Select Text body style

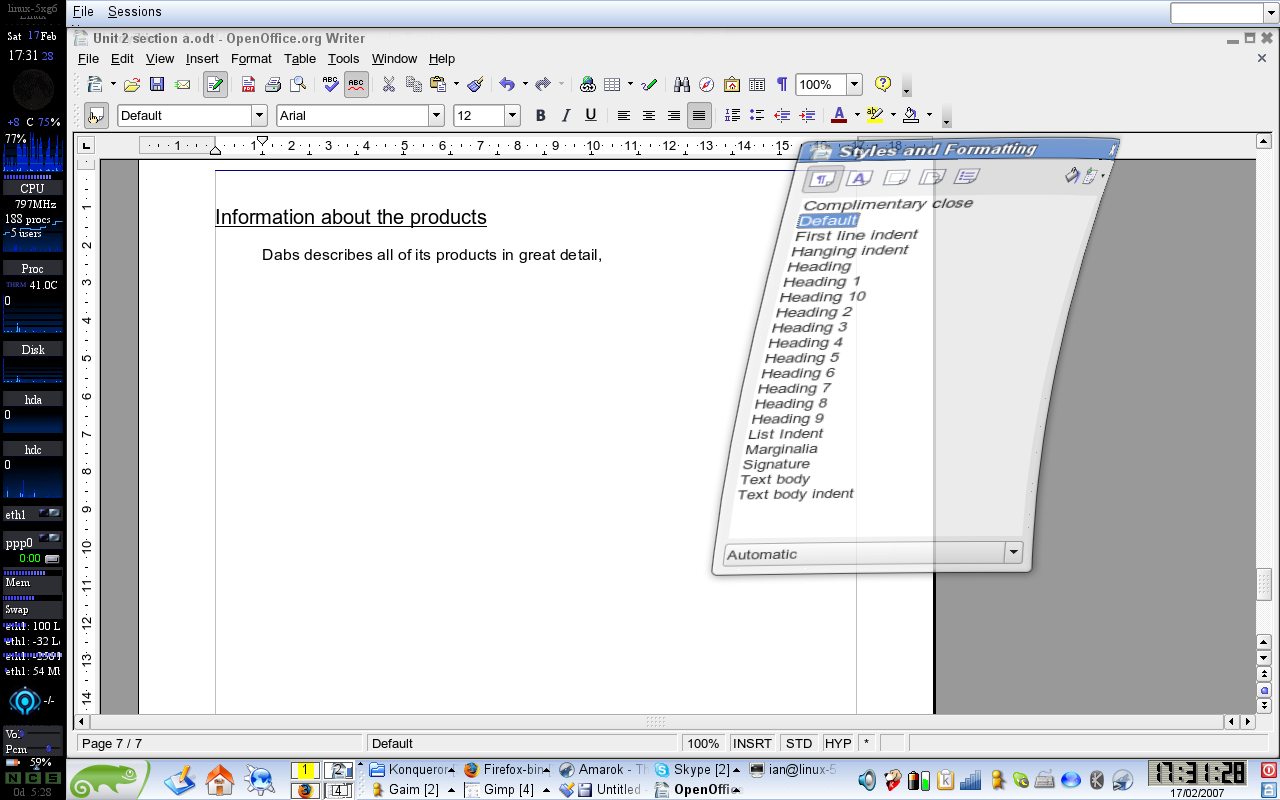[775, 479]
